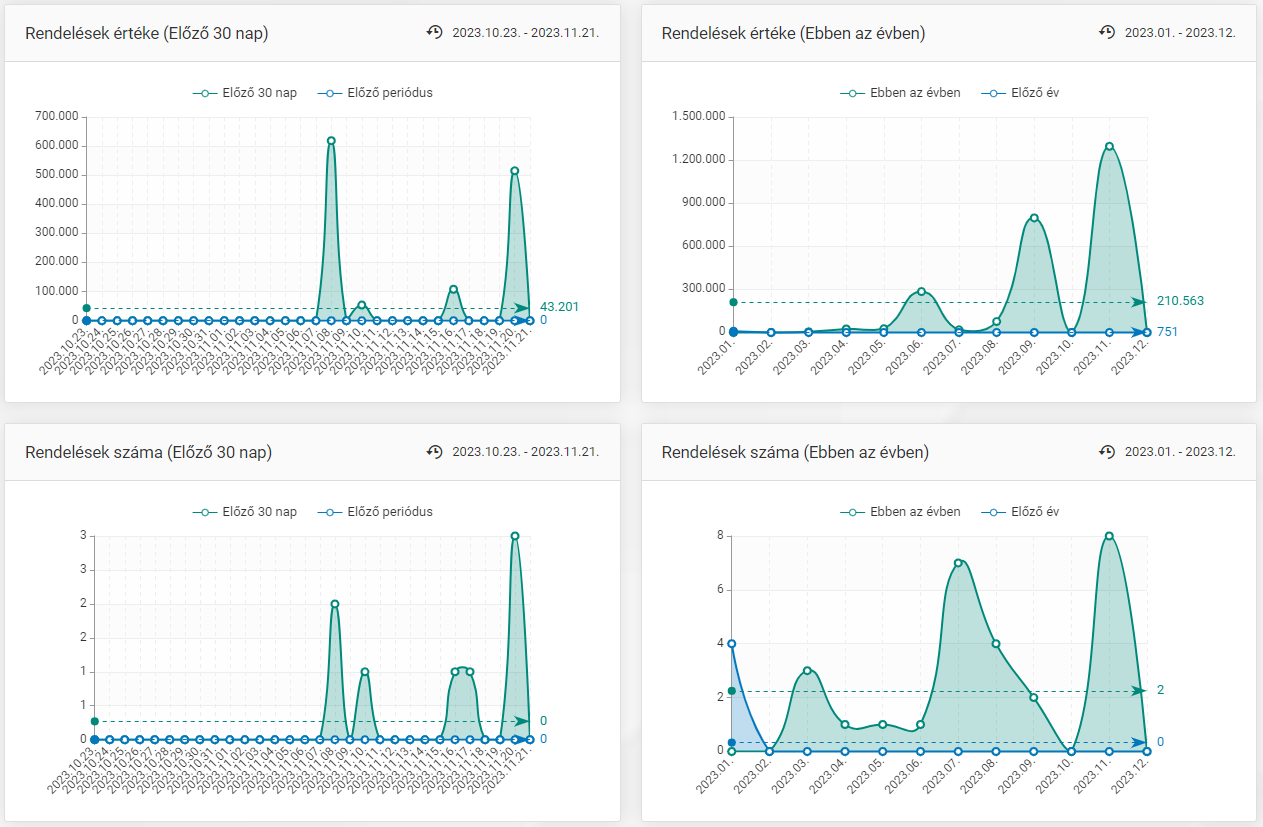Click history icon in Rendelések száma 30 nap panel

tap(434, 452)
